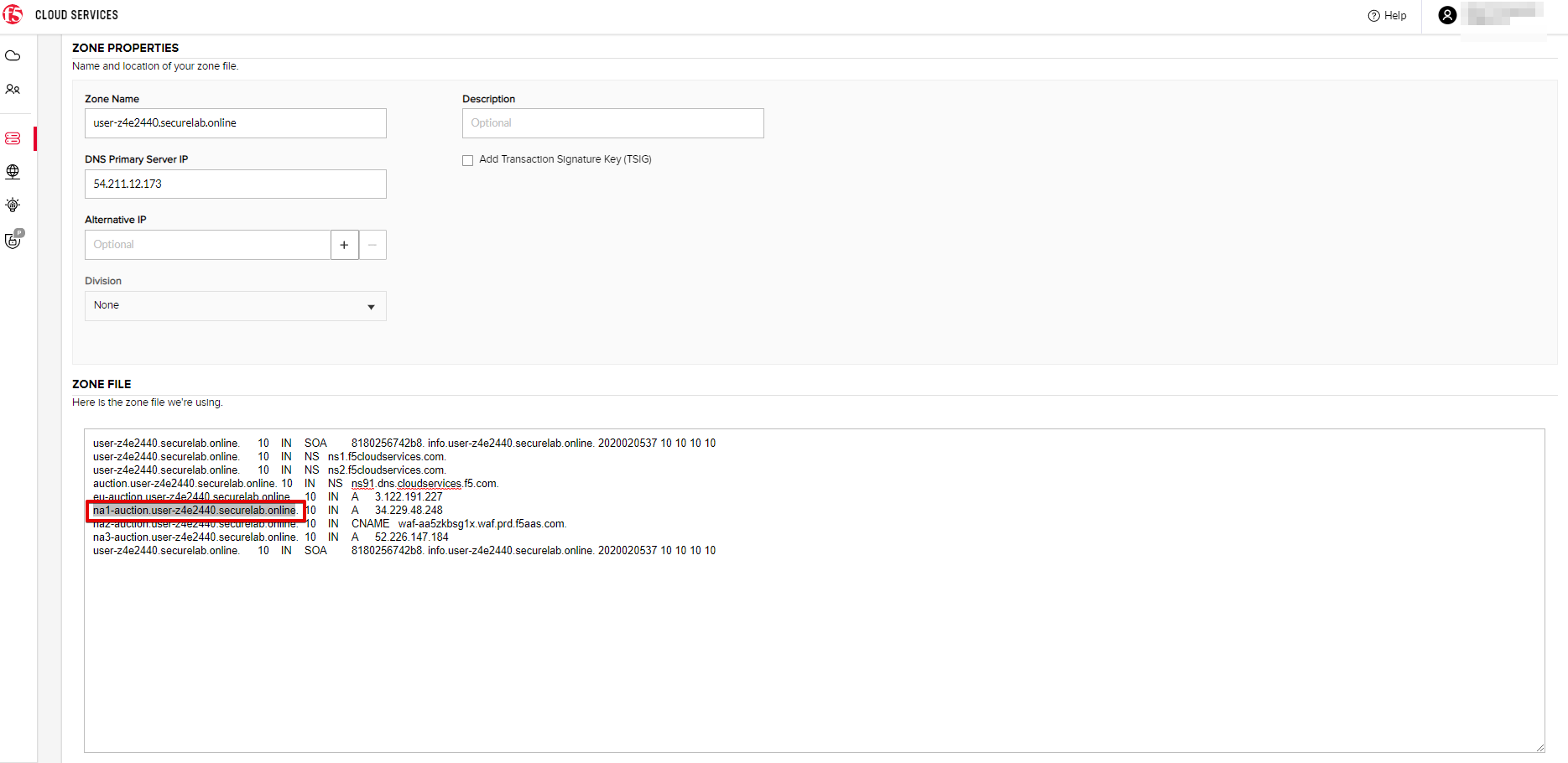The width and height of the screenshot is (1568, 763).
Task: Click the Alternative IP input field
Action: coord(207,245)
